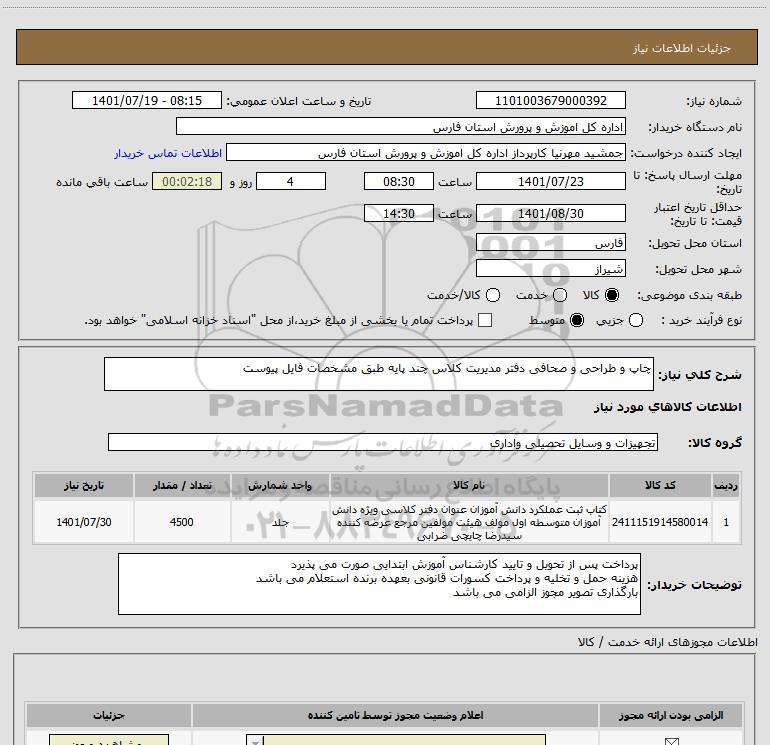Click the validity time field 14:30
Viewport: 770px width, 745px height.
coord(399,213)
